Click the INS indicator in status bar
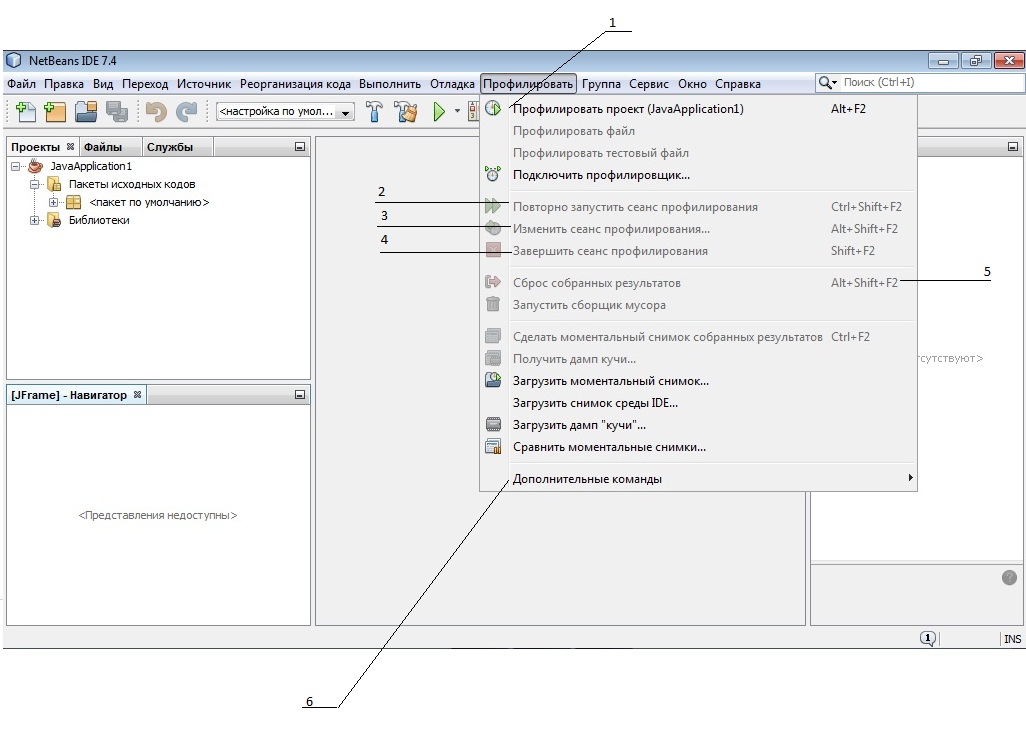 click(x=1012, y=639)
